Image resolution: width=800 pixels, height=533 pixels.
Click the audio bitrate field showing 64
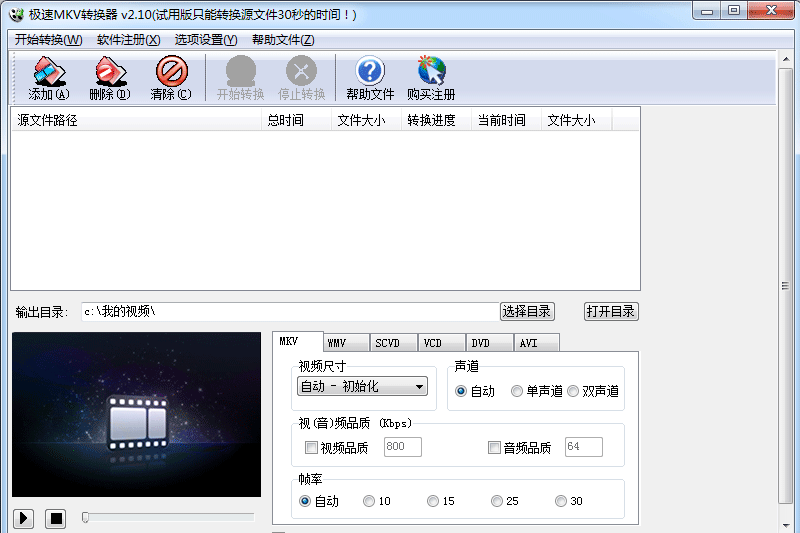[x=584, y=447]
